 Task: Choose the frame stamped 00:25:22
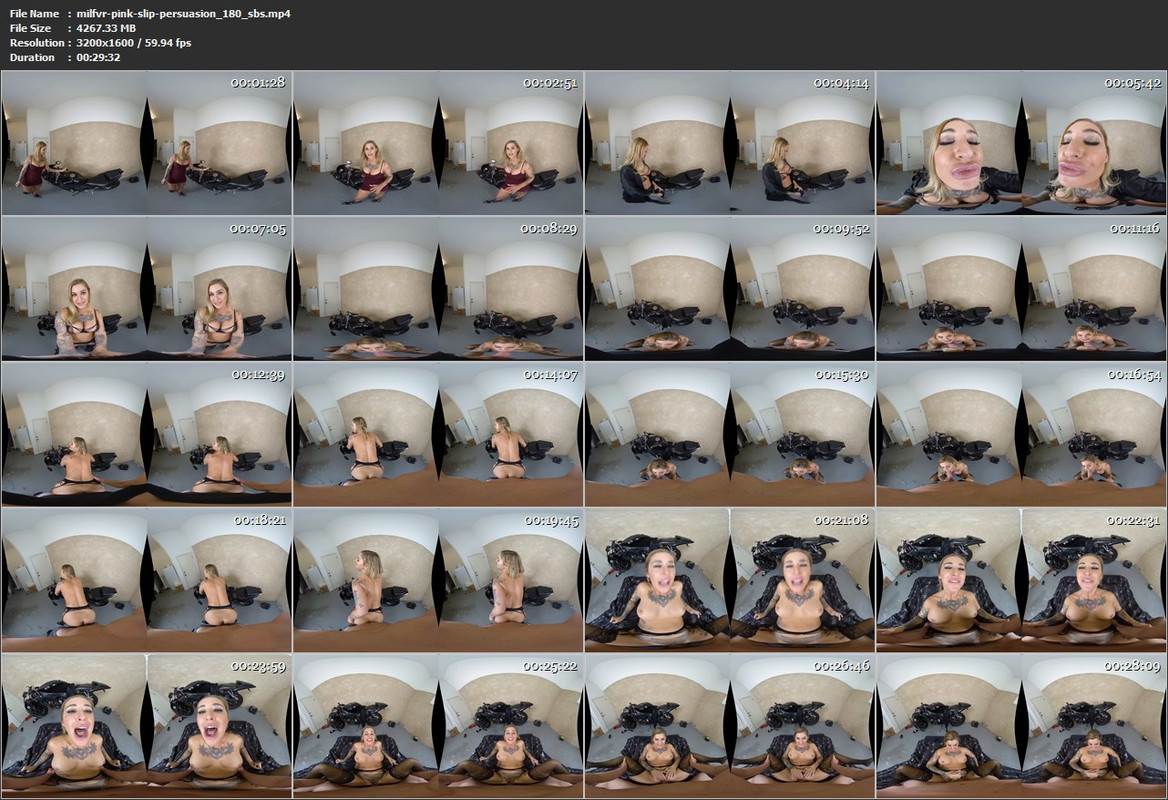438,727
